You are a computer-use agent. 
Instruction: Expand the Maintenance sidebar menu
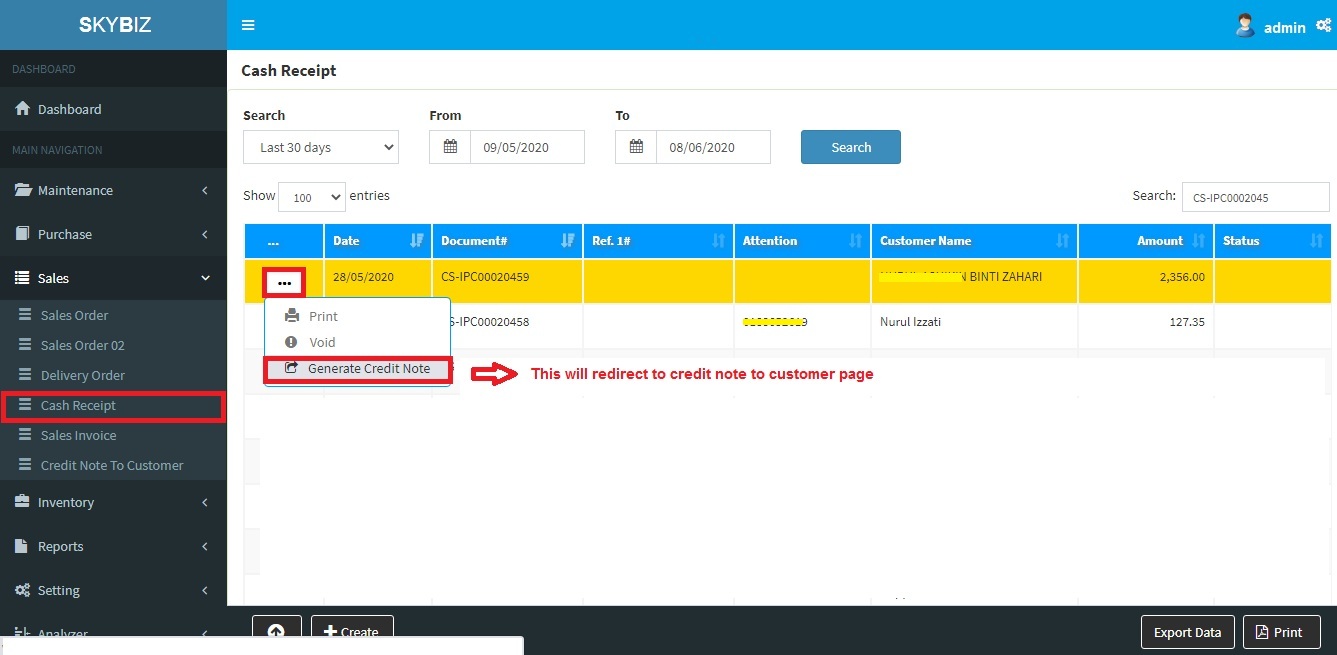pos(113,190)
